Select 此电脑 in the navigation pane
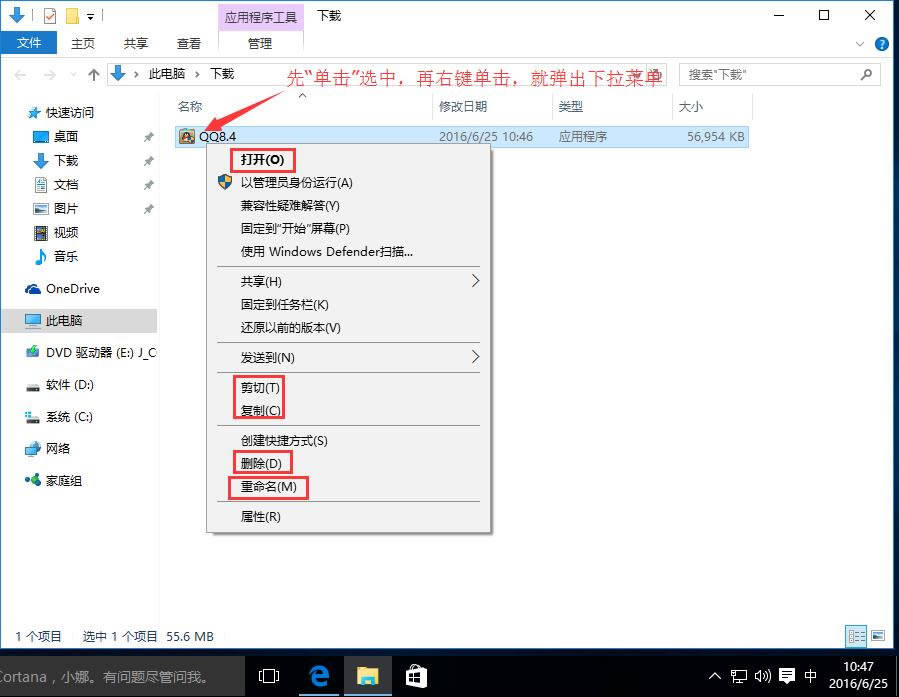This screenshot has height=697, width=899. pos(64,321)
